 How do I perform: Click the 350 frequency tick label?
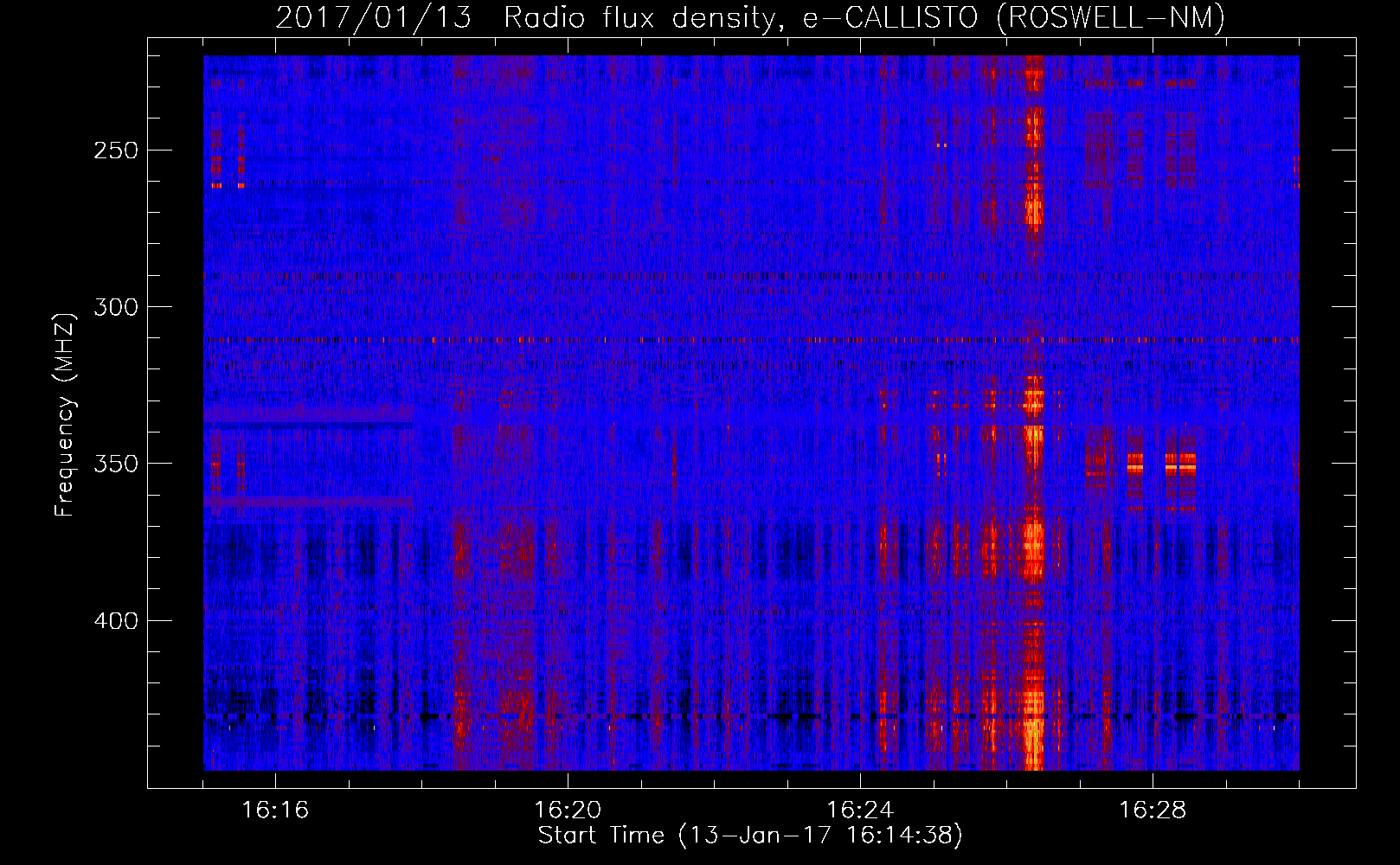click(116, 464)
